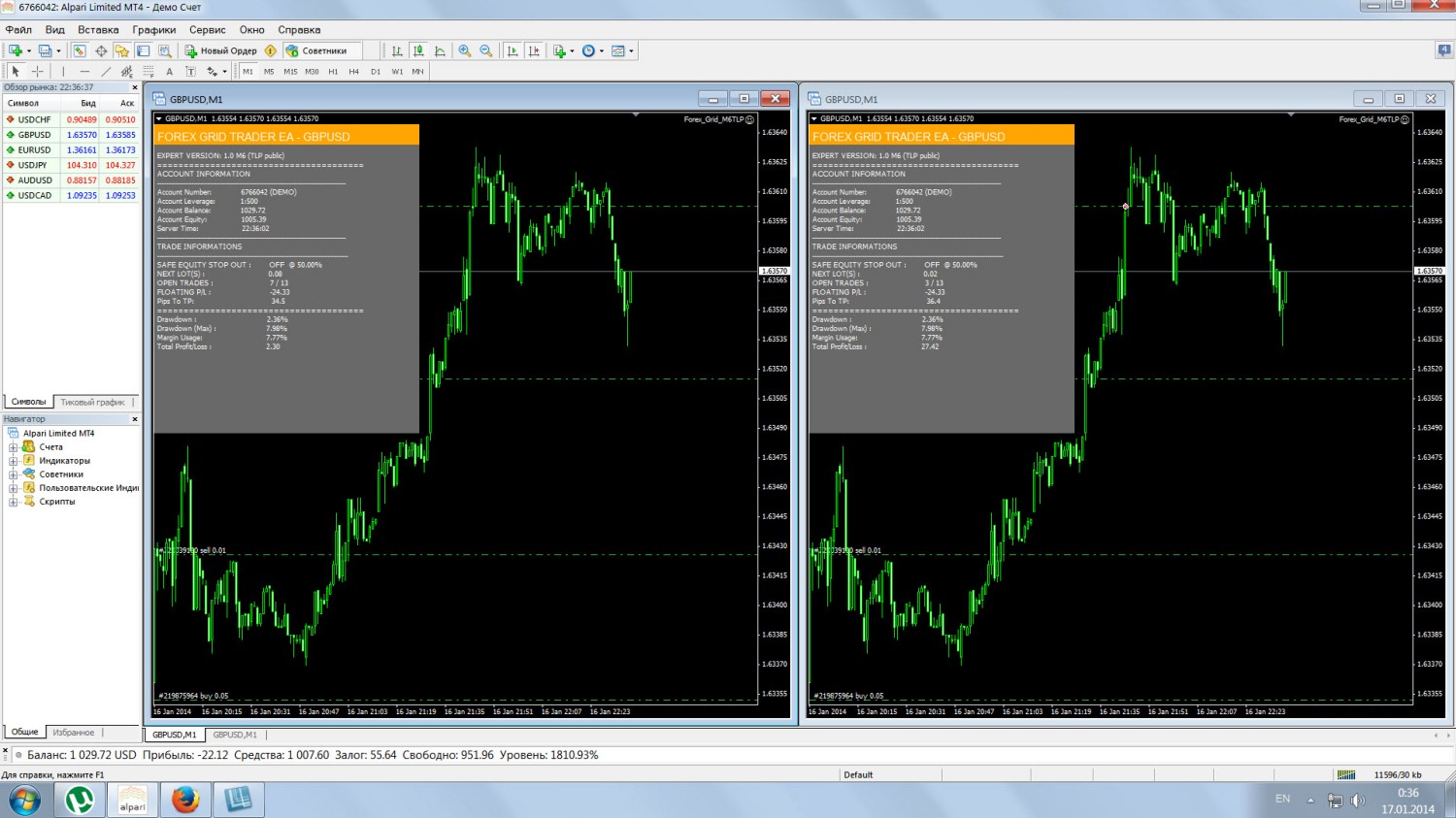Select the Trendline drawing tool

pyautogui.click(x=106, y=71)
